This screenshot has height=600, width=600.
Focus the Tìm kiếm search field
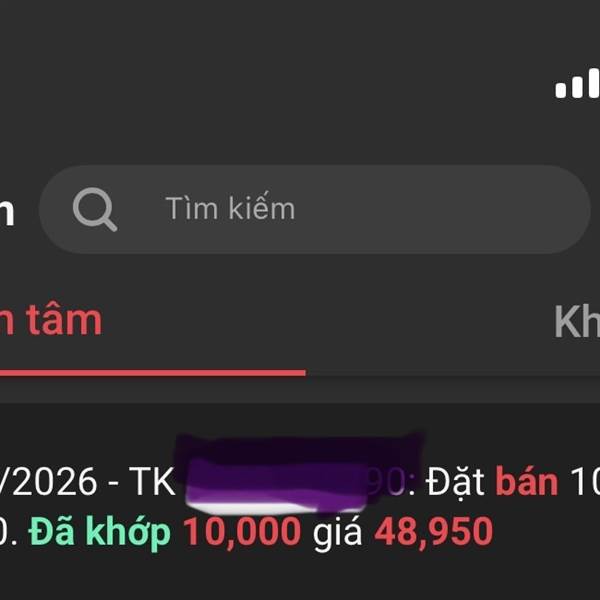[315, 209]
